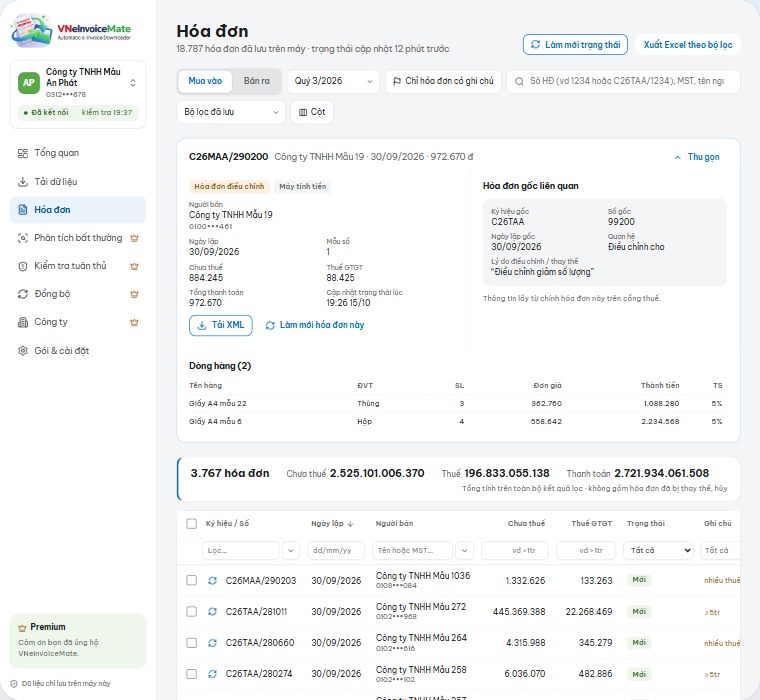Click seller Công ty TNHH Mẫu 1036
The height and width of the screenshot is (700, 760).
(423, 576)
